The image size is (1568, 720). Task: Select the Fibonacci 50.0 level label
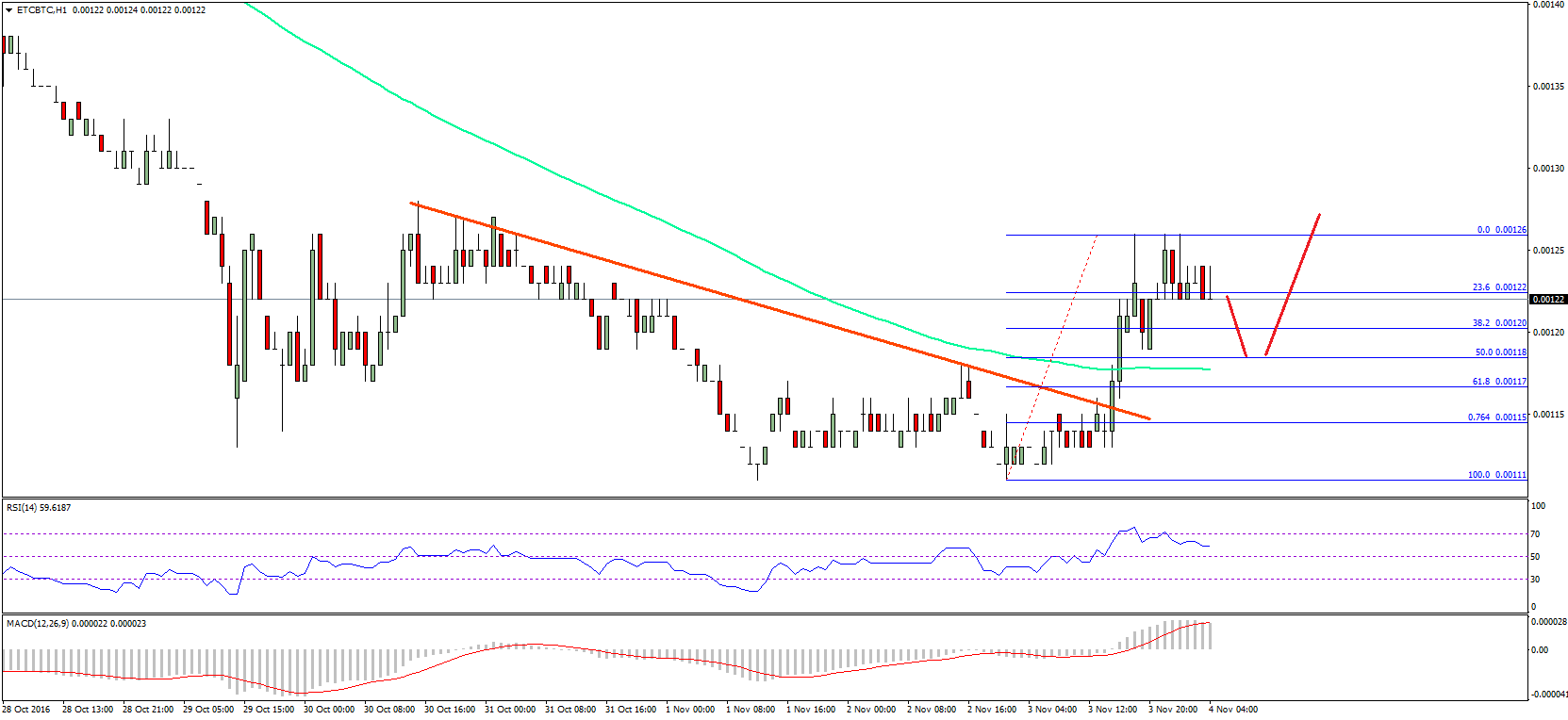(x=1500, y=352)
